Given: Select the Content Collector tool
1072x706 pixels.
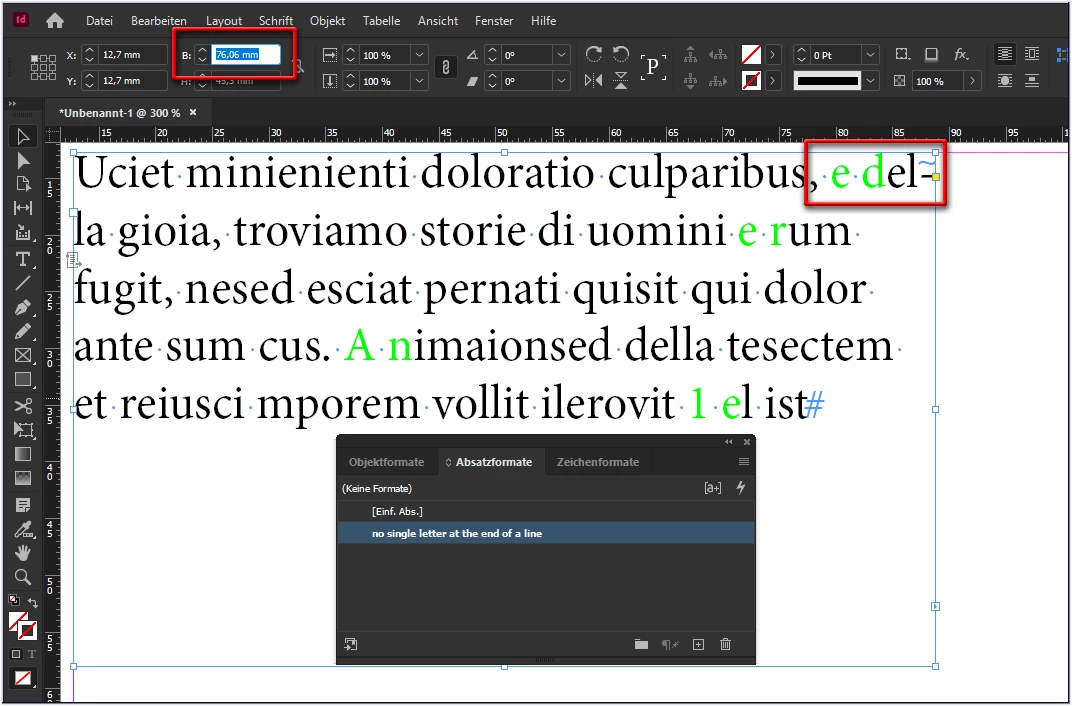Looking at the screenshot, I should (23, 232).
